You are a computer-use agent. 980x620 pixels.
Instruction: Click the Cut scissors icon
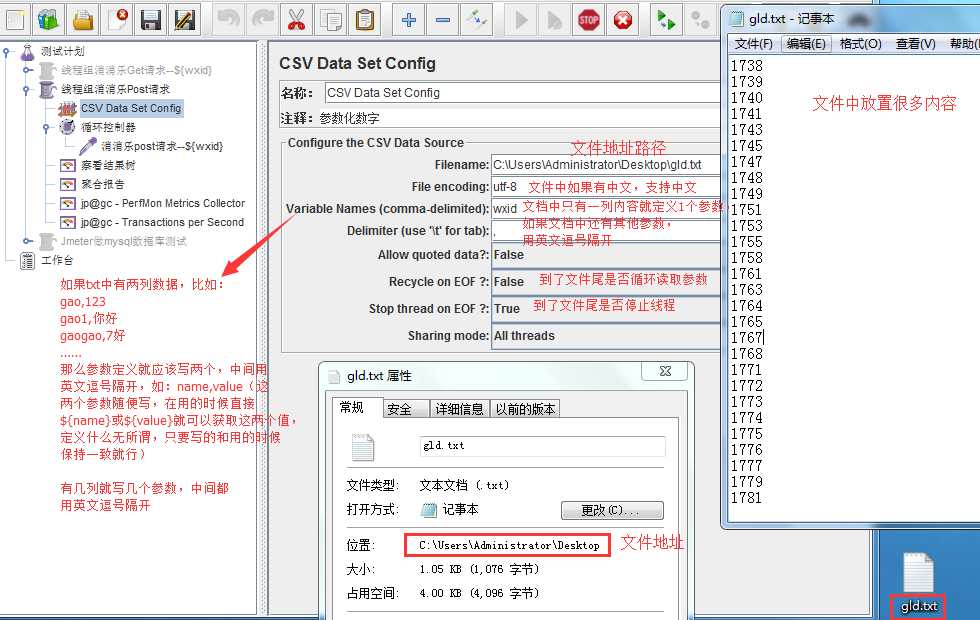click(296, 19)
